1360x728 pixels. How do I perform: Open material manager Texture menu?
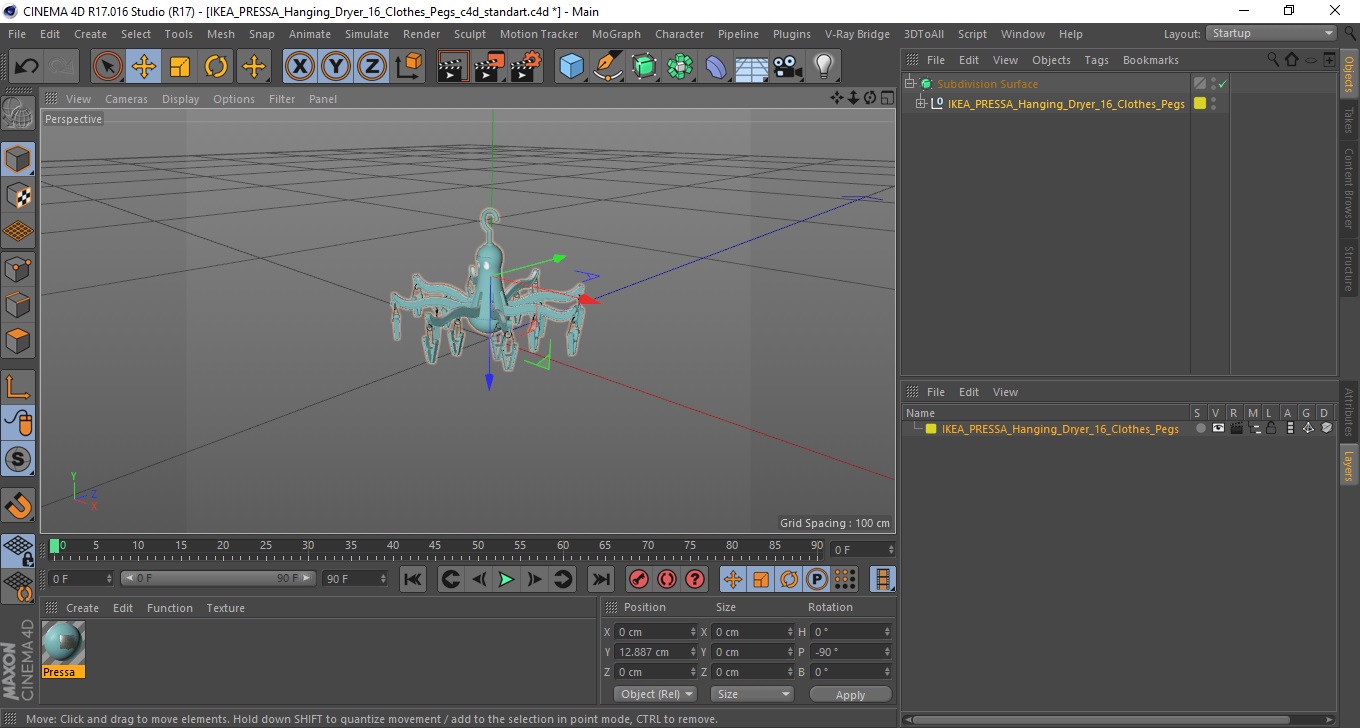(225, 608)
